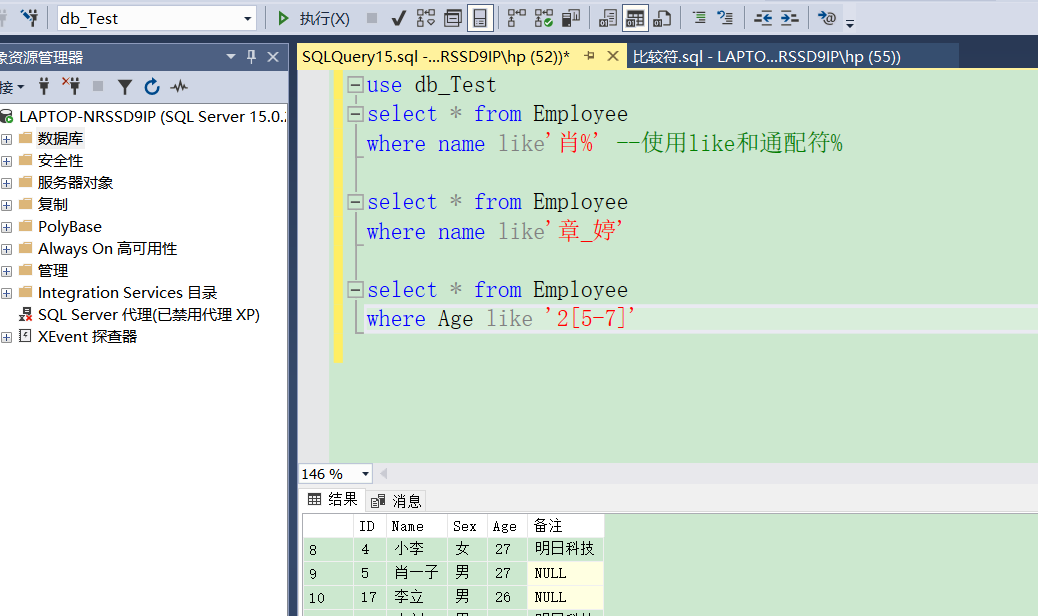Switch to 消息 messages tab

pos(396,501)
